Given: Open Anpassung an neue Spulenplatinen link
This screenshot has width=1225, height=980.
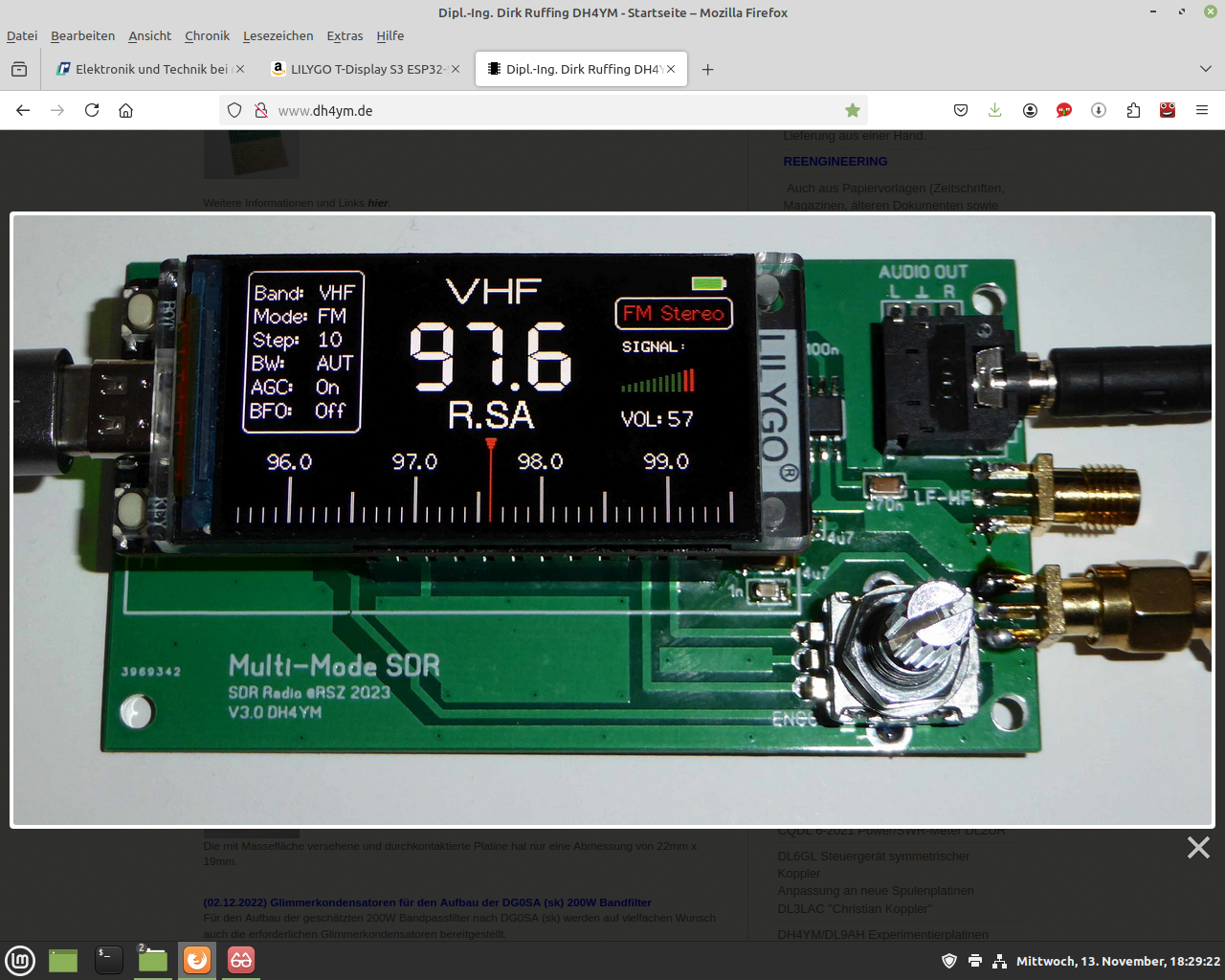Looking at the screenshot, I should click(x=876, y=891).
